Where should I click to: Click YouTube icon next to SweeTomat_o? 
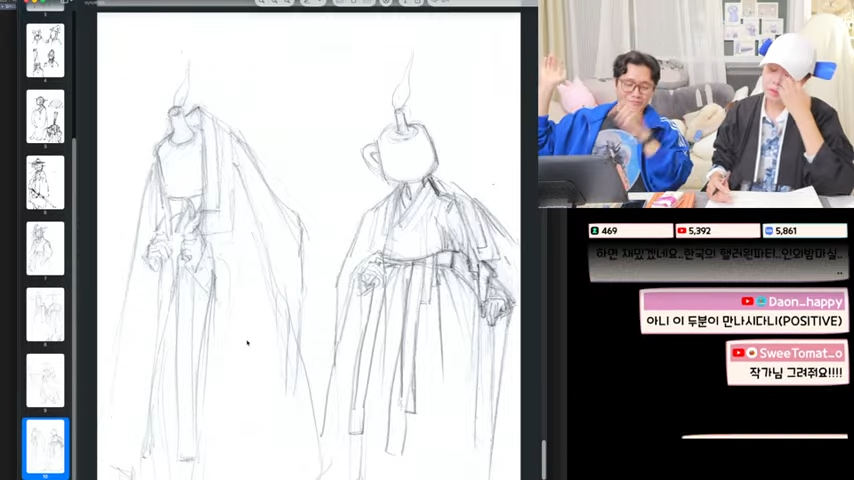pos(738,353)
